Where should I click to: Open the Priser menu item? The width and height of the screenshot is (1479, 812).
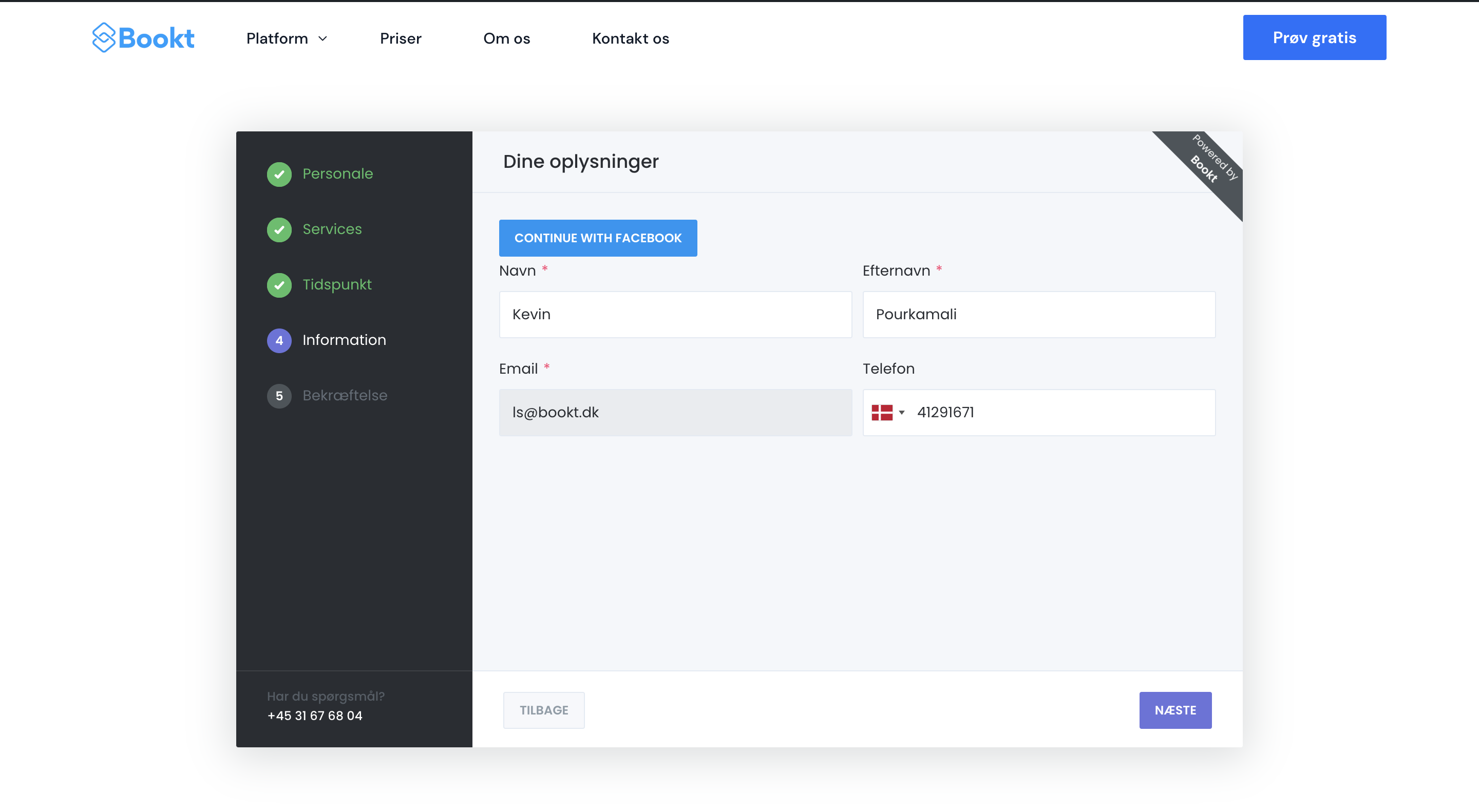[400, 38]
